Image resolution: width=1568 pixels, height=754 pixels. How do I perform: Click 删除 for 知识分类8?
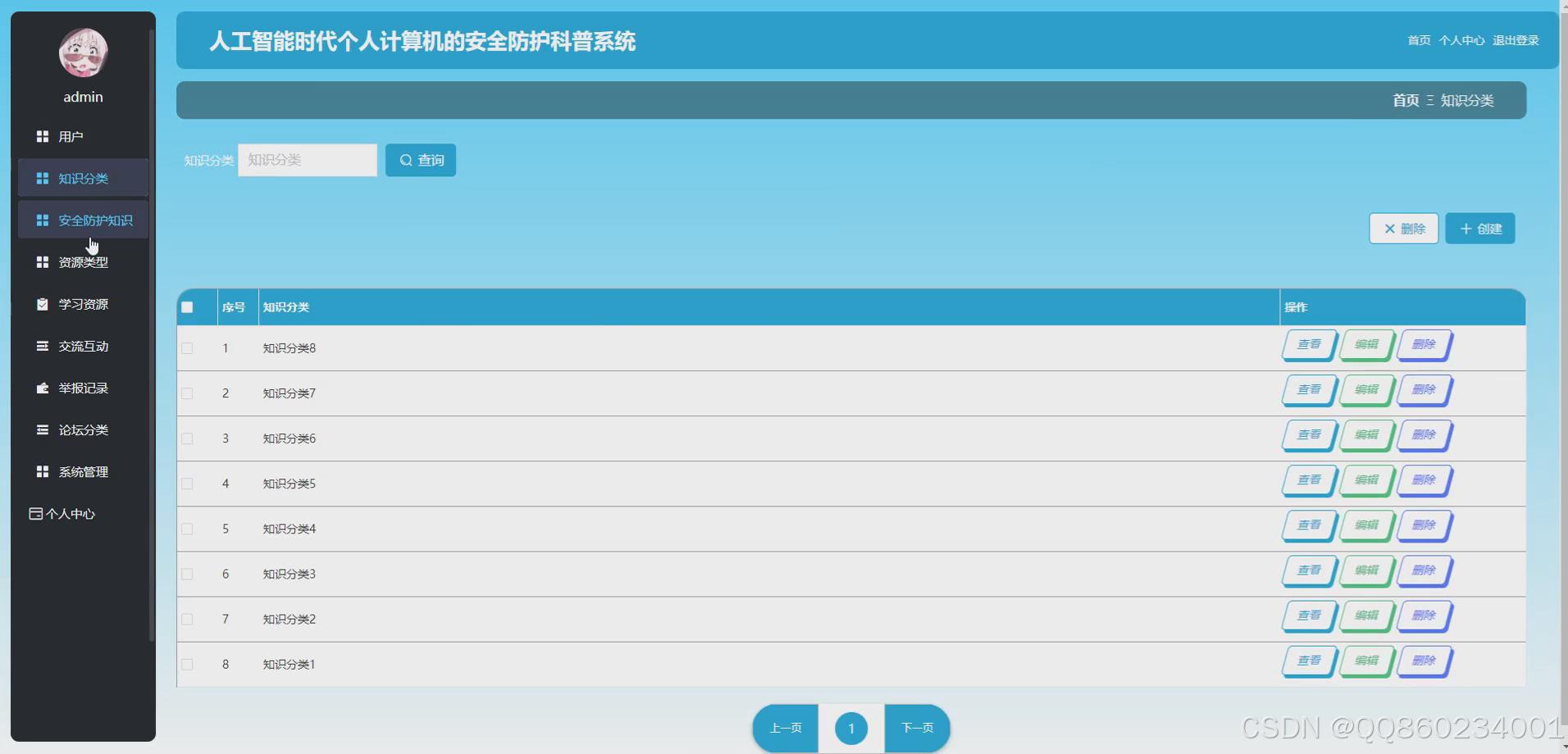pos(1424,345)
